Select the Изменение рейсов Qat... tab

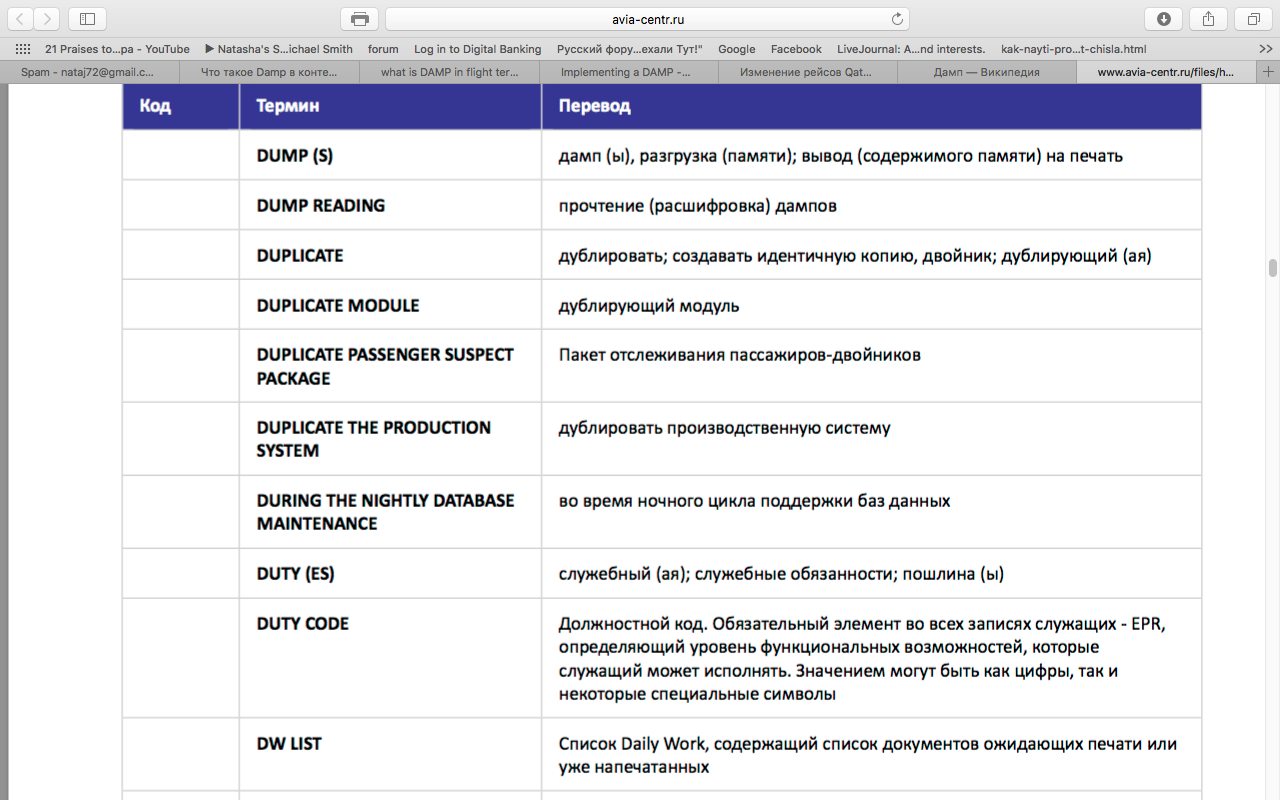click(806, 72)
